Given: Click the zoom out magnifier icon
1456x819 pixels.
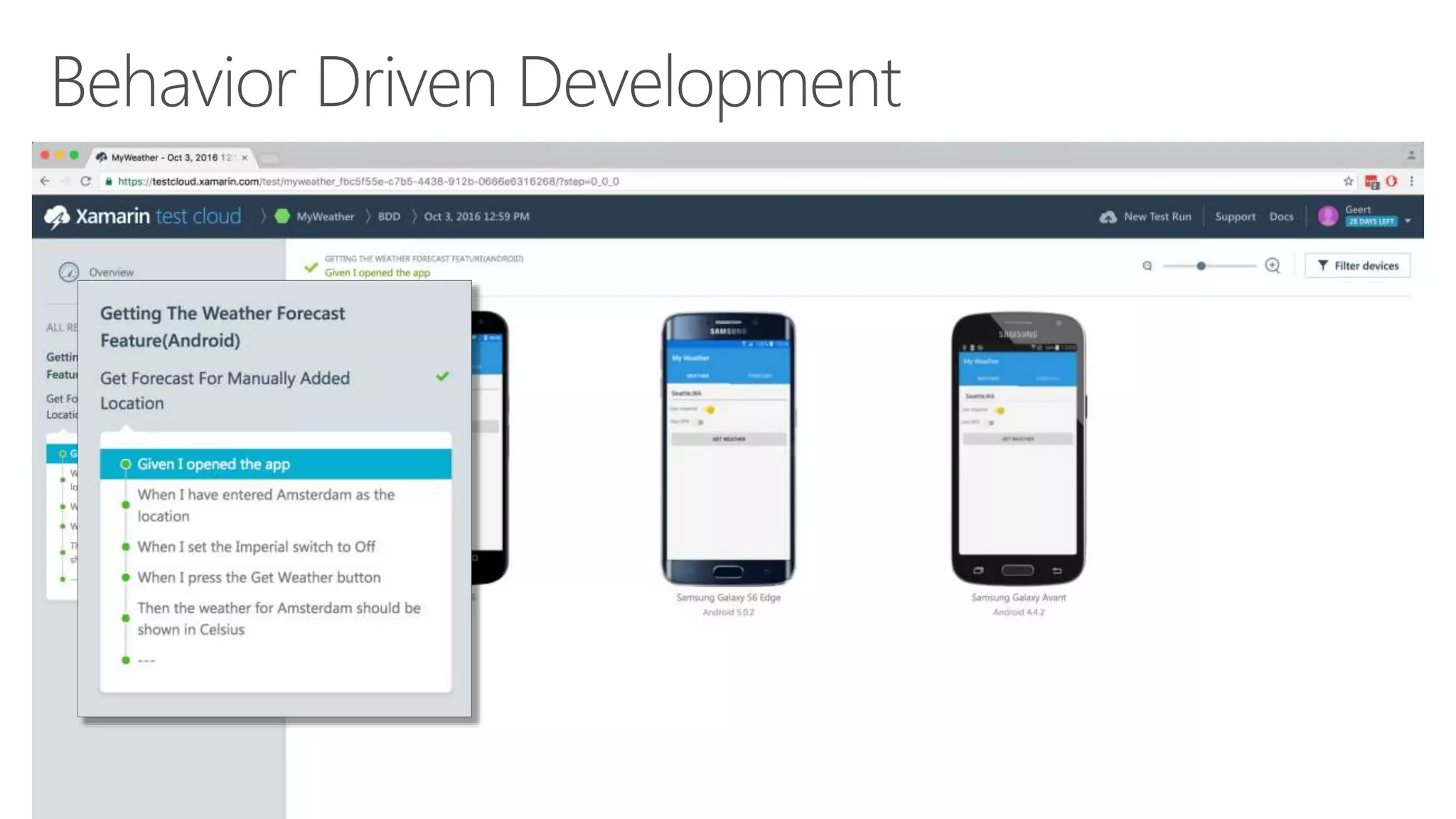Looking at the screenshot, I should [x=1147, y=266].
